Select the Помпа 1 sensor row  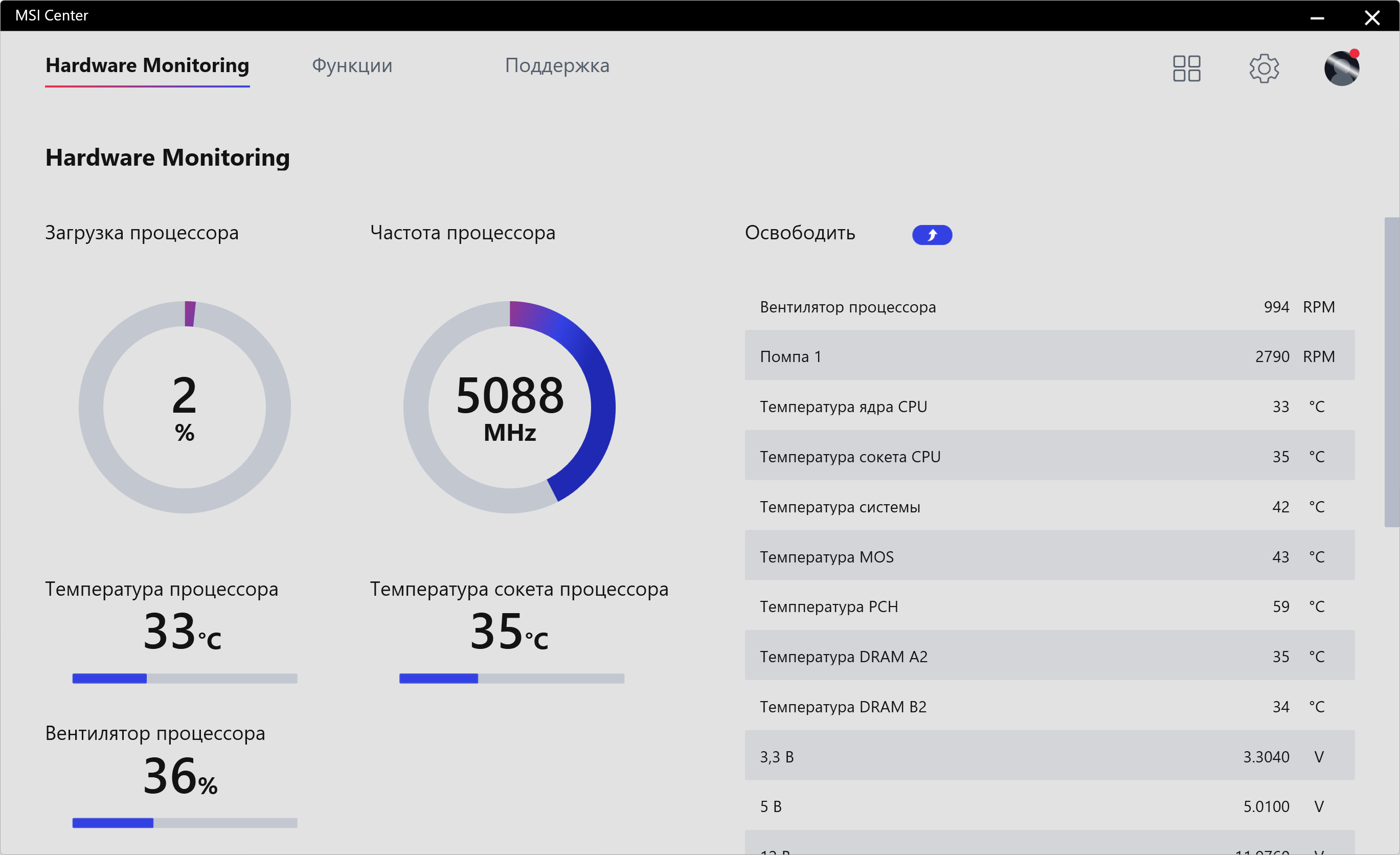(x=1049, y=355)
